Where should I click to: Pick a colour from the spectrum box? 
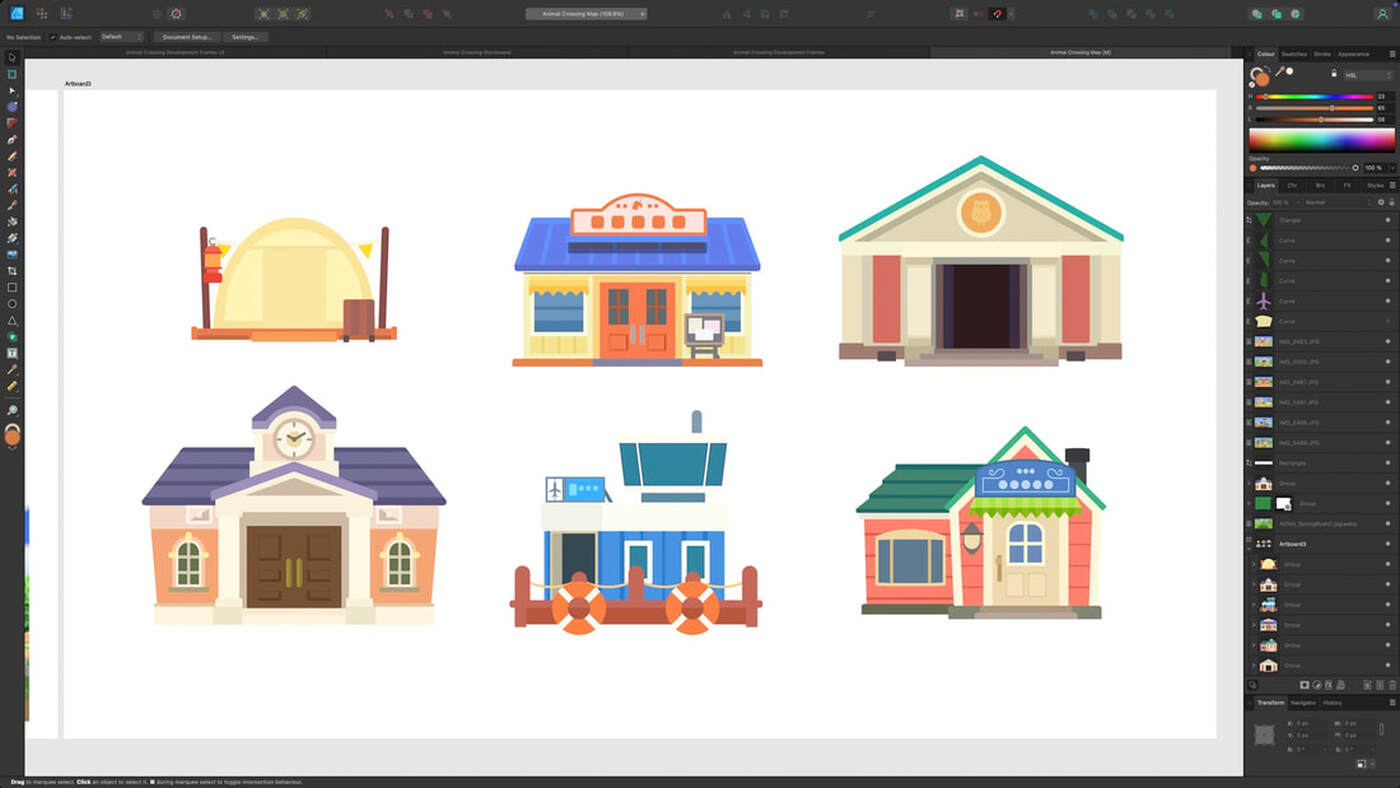tap(1321, 140)
